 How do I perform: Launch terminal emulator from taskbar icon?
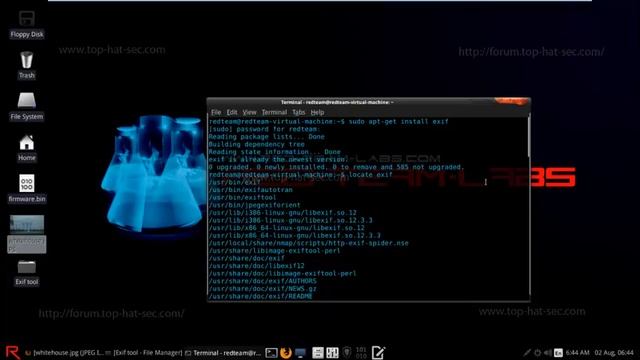[271, 353]
